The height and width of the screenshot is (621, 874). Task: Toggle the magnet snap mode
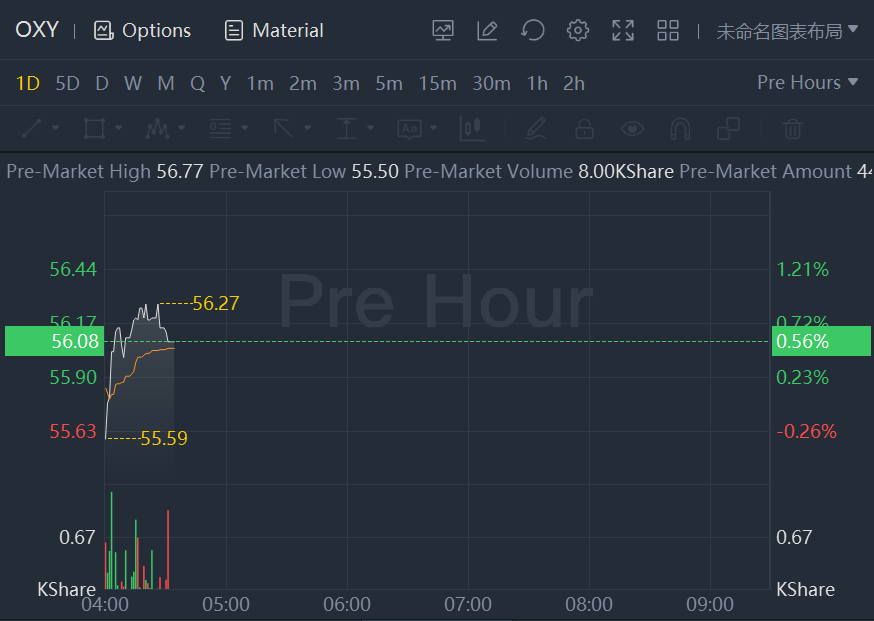(x=680, y=128)
